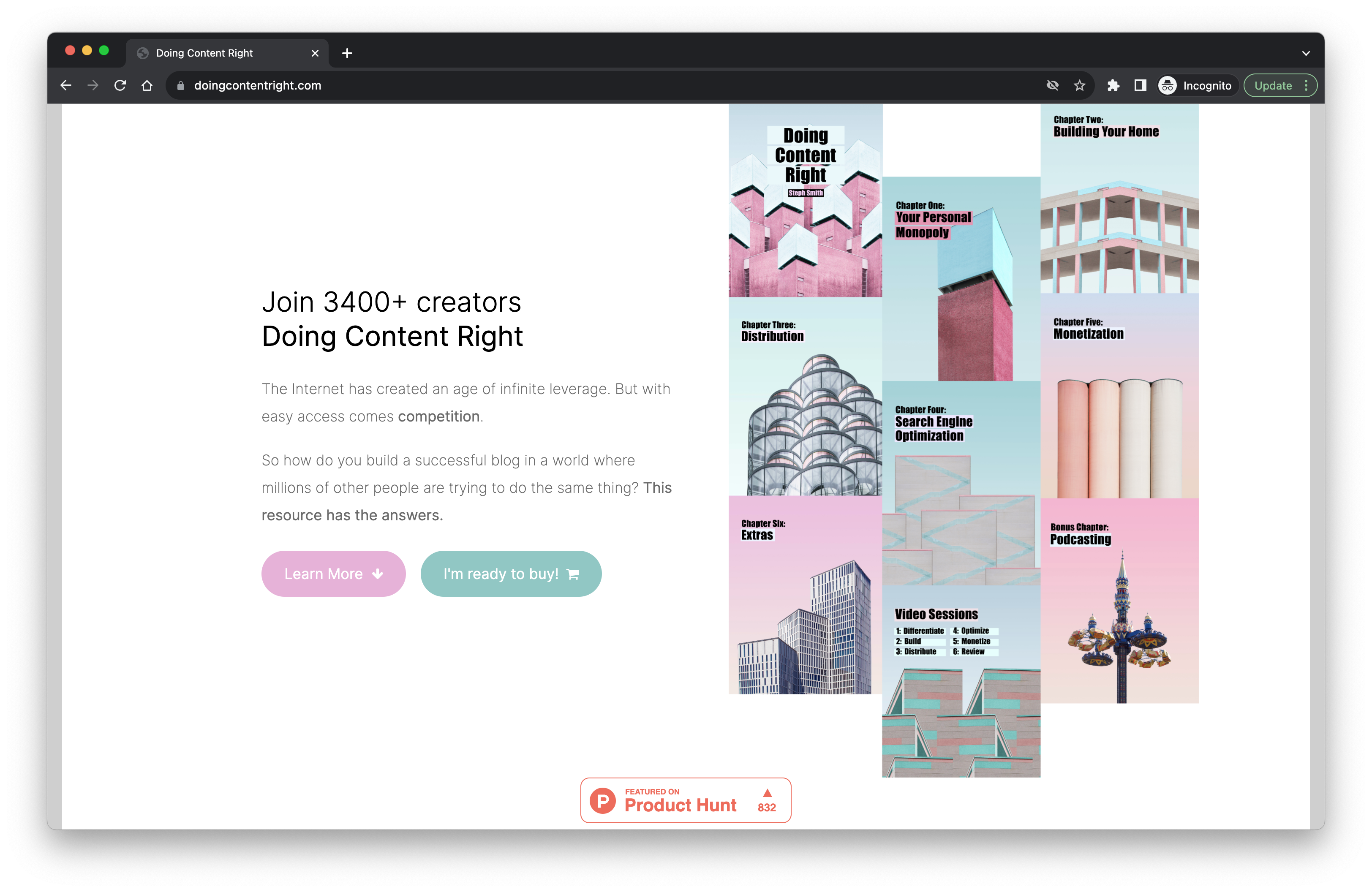Viewport: 1372px width, 892px height.
Task: Click the tracking protection eye icon
Action: tap(1052, 85)
